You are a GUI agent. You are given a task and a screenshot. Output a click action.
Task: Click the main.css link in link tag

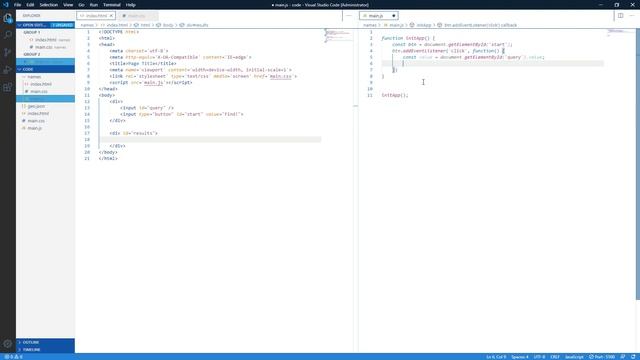(280, 76)
